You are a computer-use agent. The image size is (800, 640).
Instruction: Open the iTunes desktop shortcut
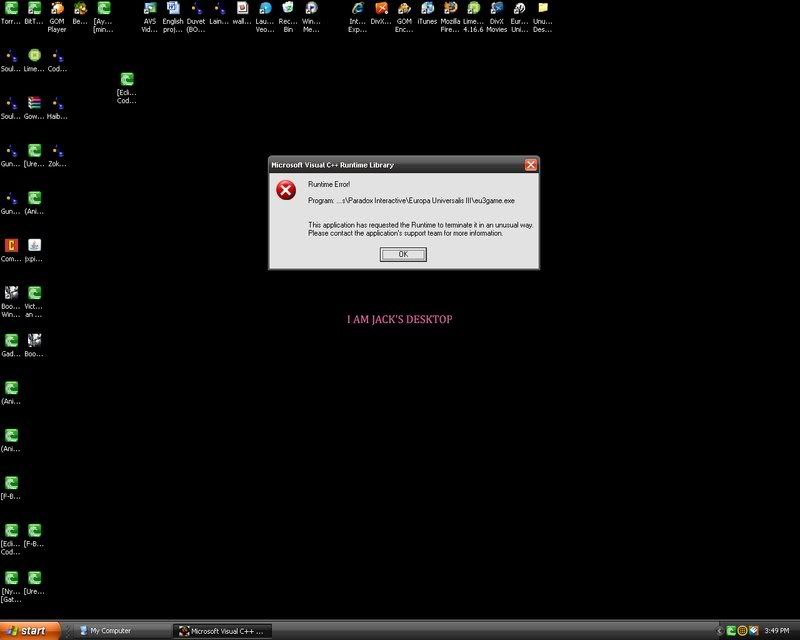pyautogui.click(x=427, y=14)
